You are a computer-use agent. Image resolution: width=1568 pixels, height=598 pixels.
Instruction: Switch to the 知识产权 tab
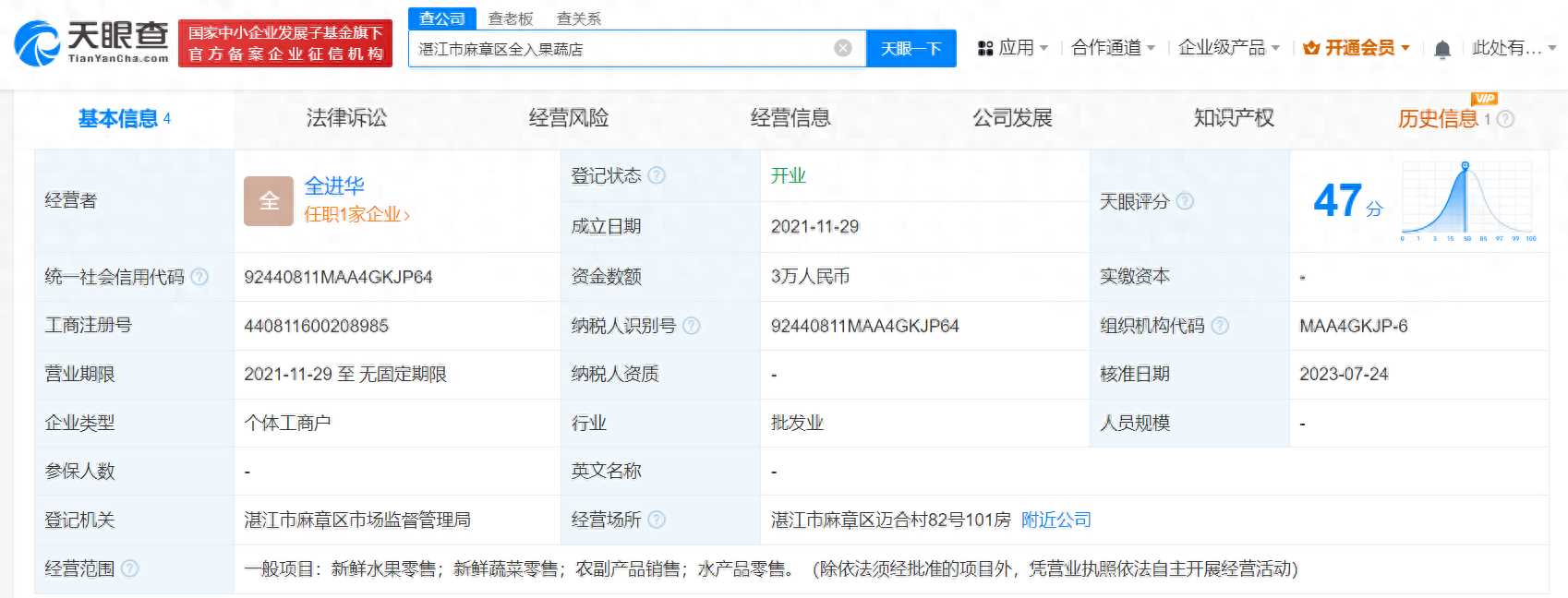point(1234,118)
